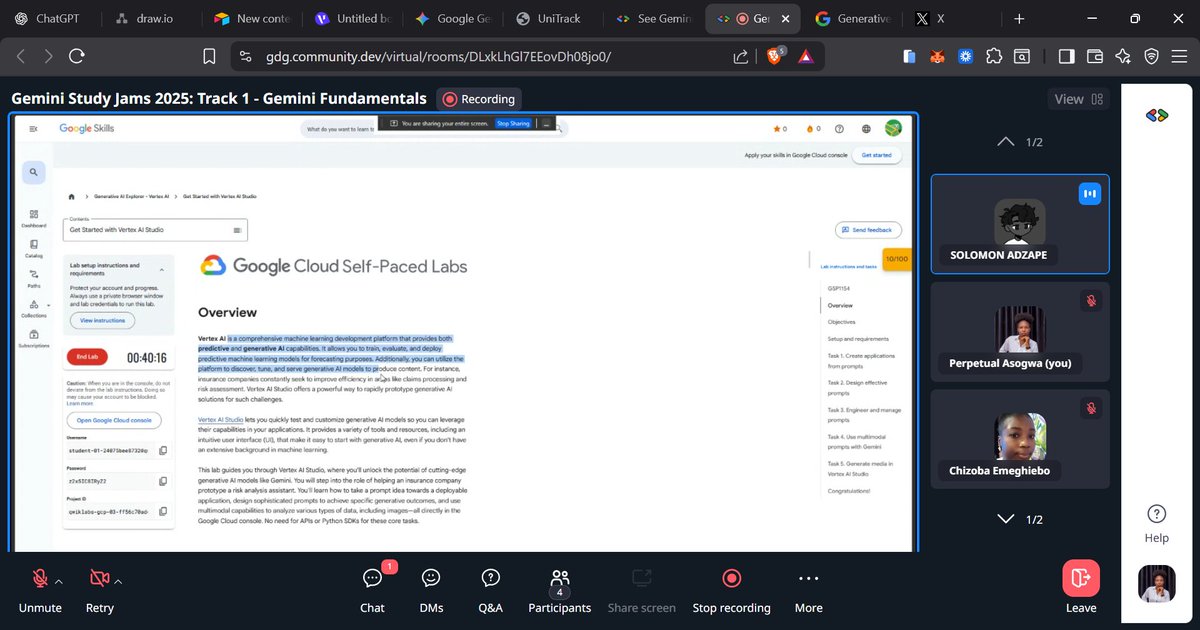Expand the next participant page with down chevron
The width and height of the screenshot is (1200, 630).
(1006, 518)
